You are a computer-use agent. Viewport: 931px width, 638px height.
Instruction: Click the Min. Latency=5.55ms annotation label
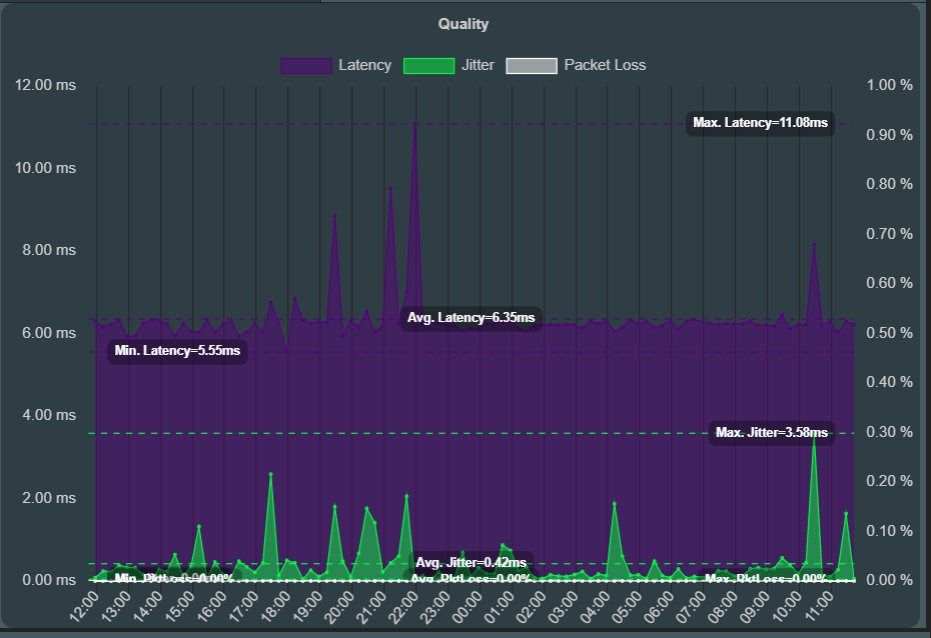[x=177, y=351]
